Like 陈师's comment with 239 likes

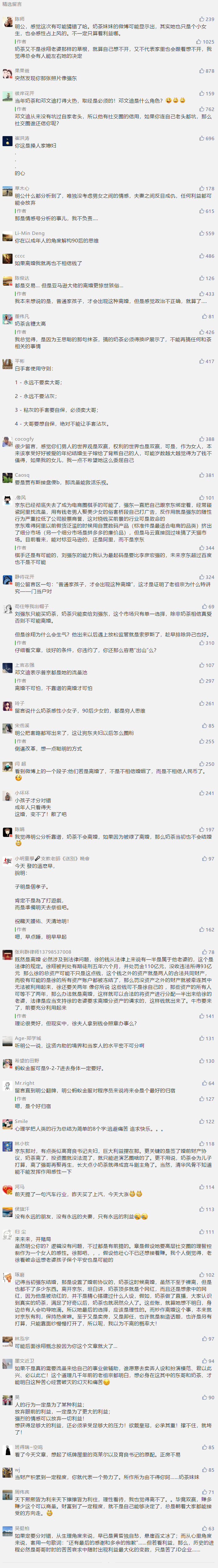pyautogui.click(x=206, y=19)
